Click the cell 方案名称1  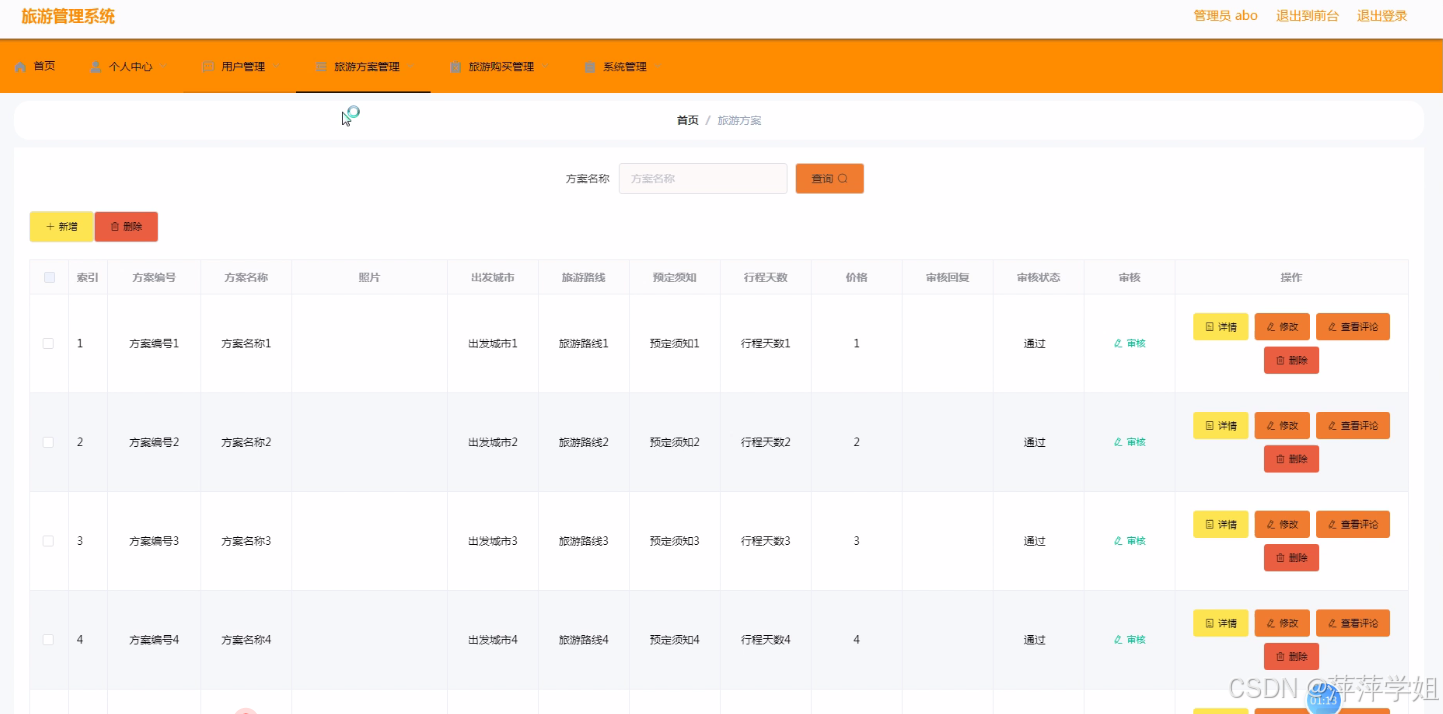pyautogui.click(x=246, y=343)
